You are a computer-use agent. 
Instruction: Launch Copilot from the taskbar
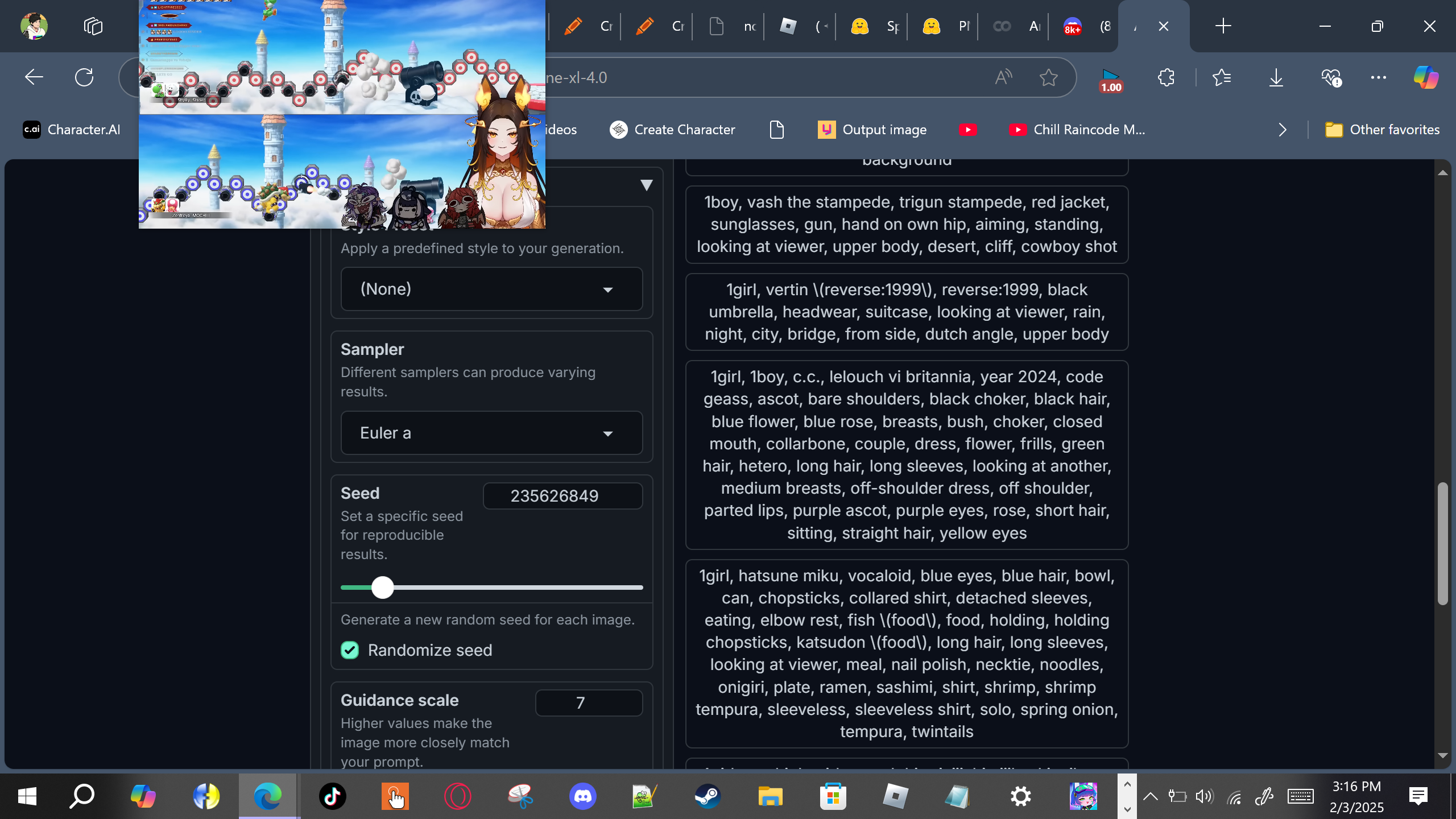coord(143,796)
